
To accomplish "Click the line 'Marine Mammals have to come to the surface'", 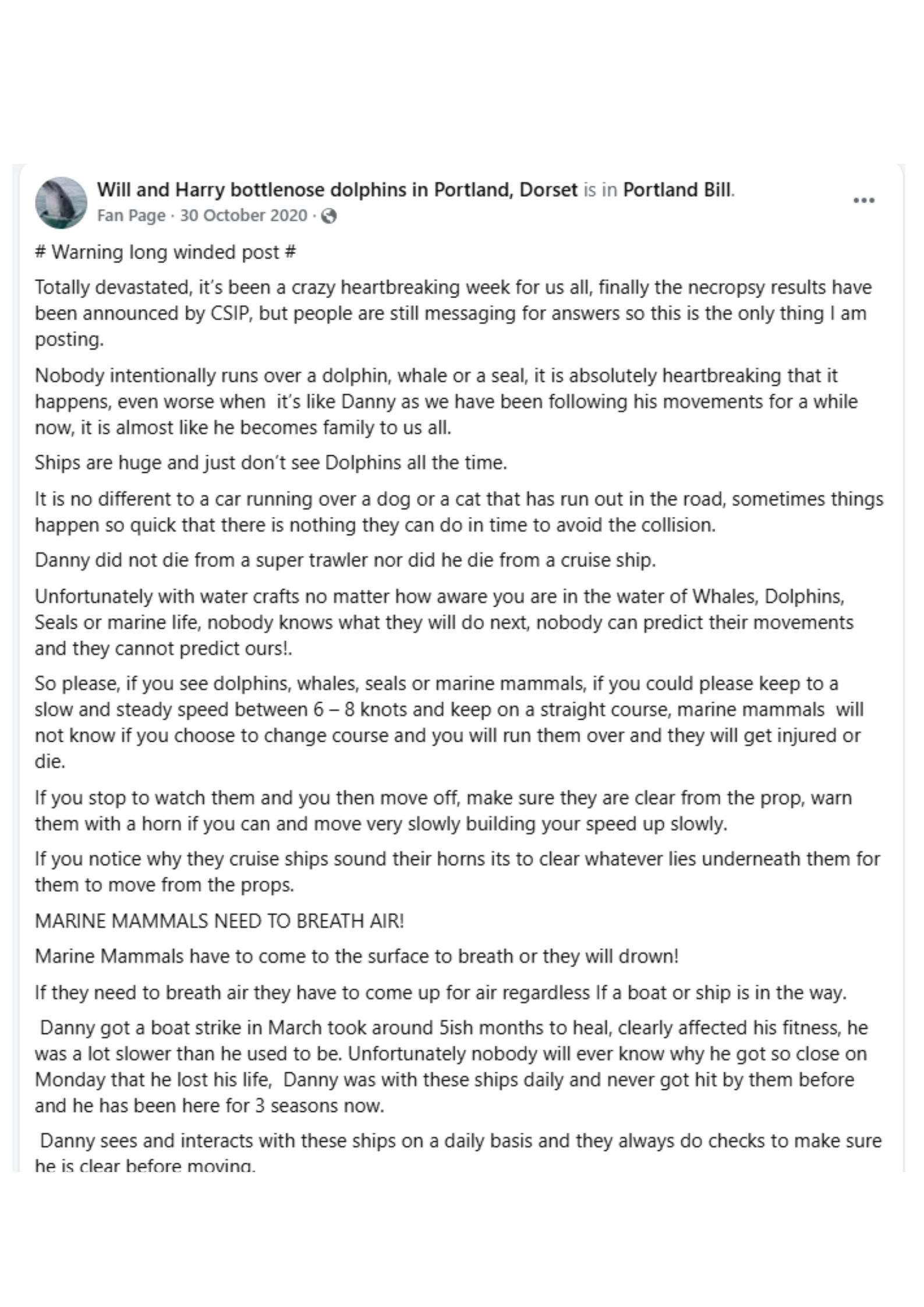I will pyautogui.click(x=357, y=957).
